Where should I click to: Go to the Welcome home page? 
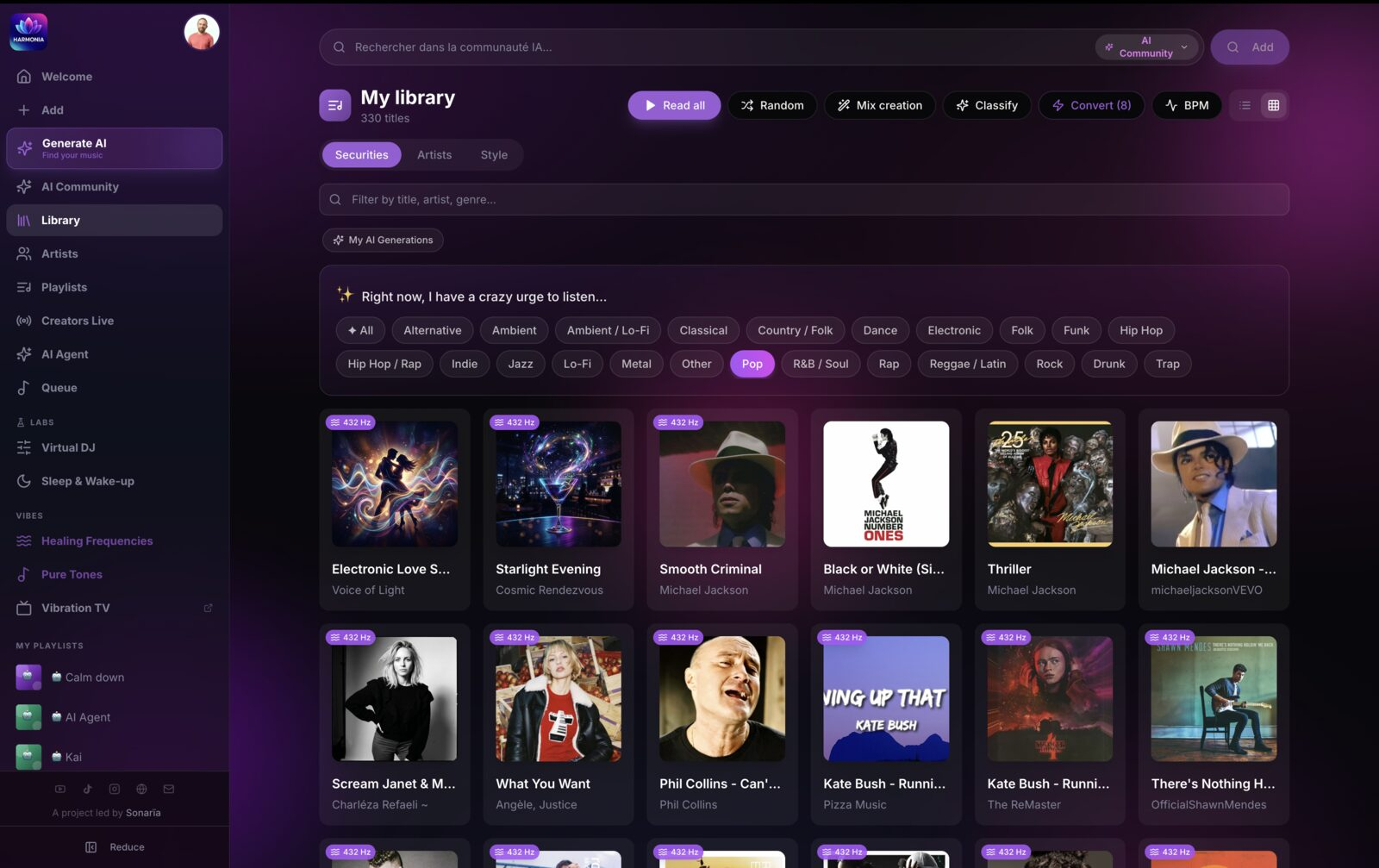pos(114,77)
